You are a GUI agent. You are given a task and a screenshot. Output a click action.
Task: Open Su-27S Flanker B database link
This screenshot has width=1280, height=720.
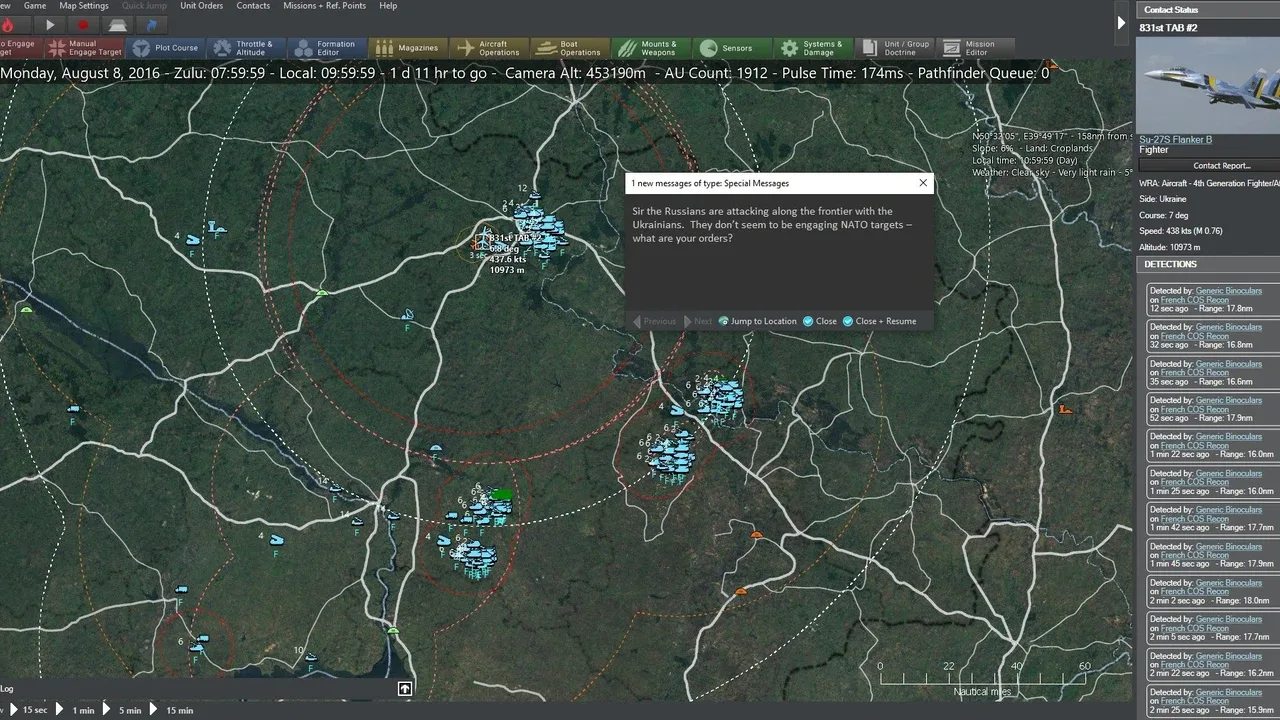tap(1175, 140)
